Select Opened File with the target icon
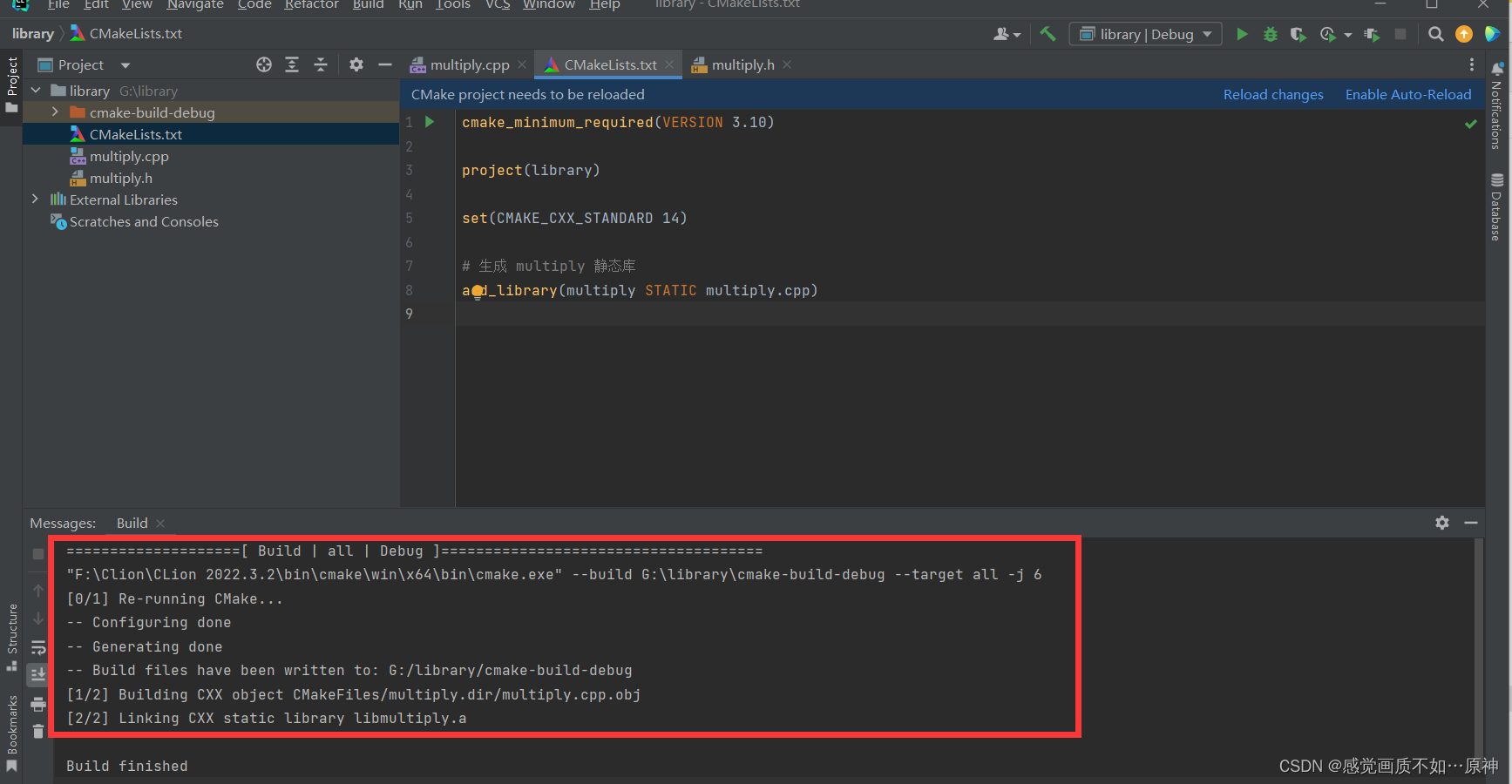 264,64
